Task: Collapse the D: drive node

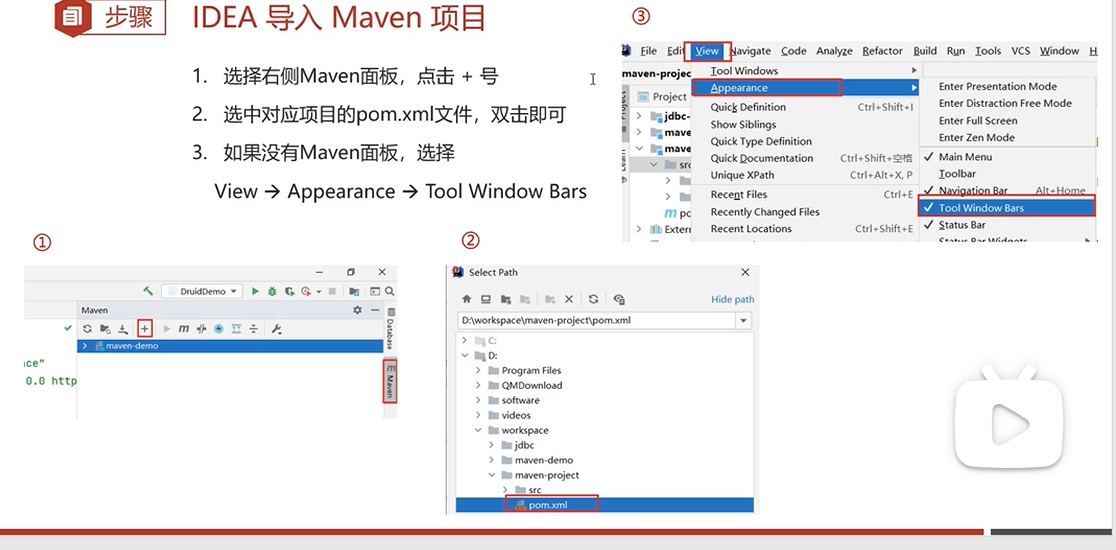Action: coord(465,356)
